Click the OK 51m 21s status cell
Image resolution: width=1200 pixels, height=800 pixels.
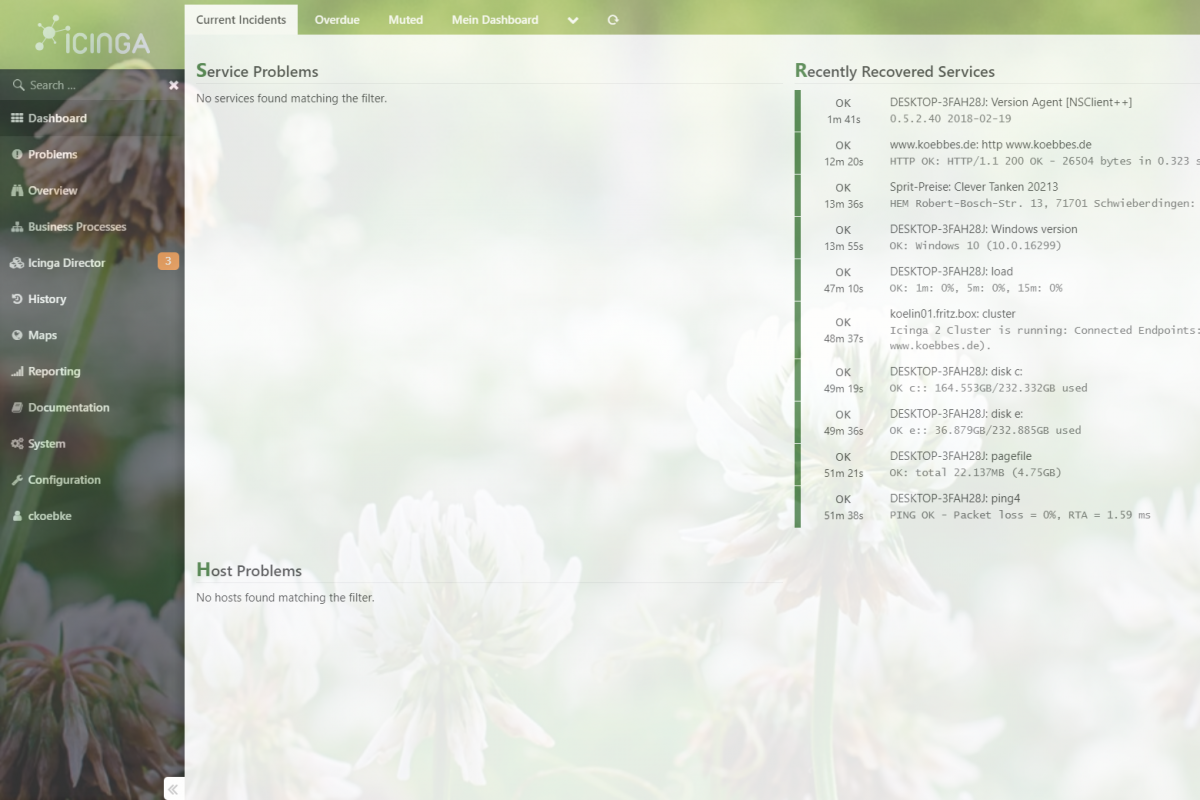(843, 464)
